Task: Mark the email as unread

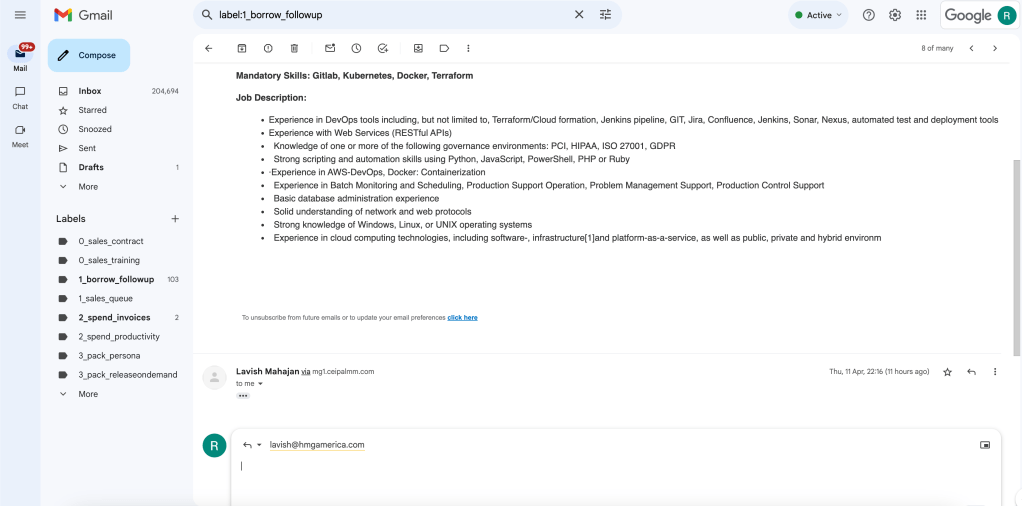Action: point(330,48)
